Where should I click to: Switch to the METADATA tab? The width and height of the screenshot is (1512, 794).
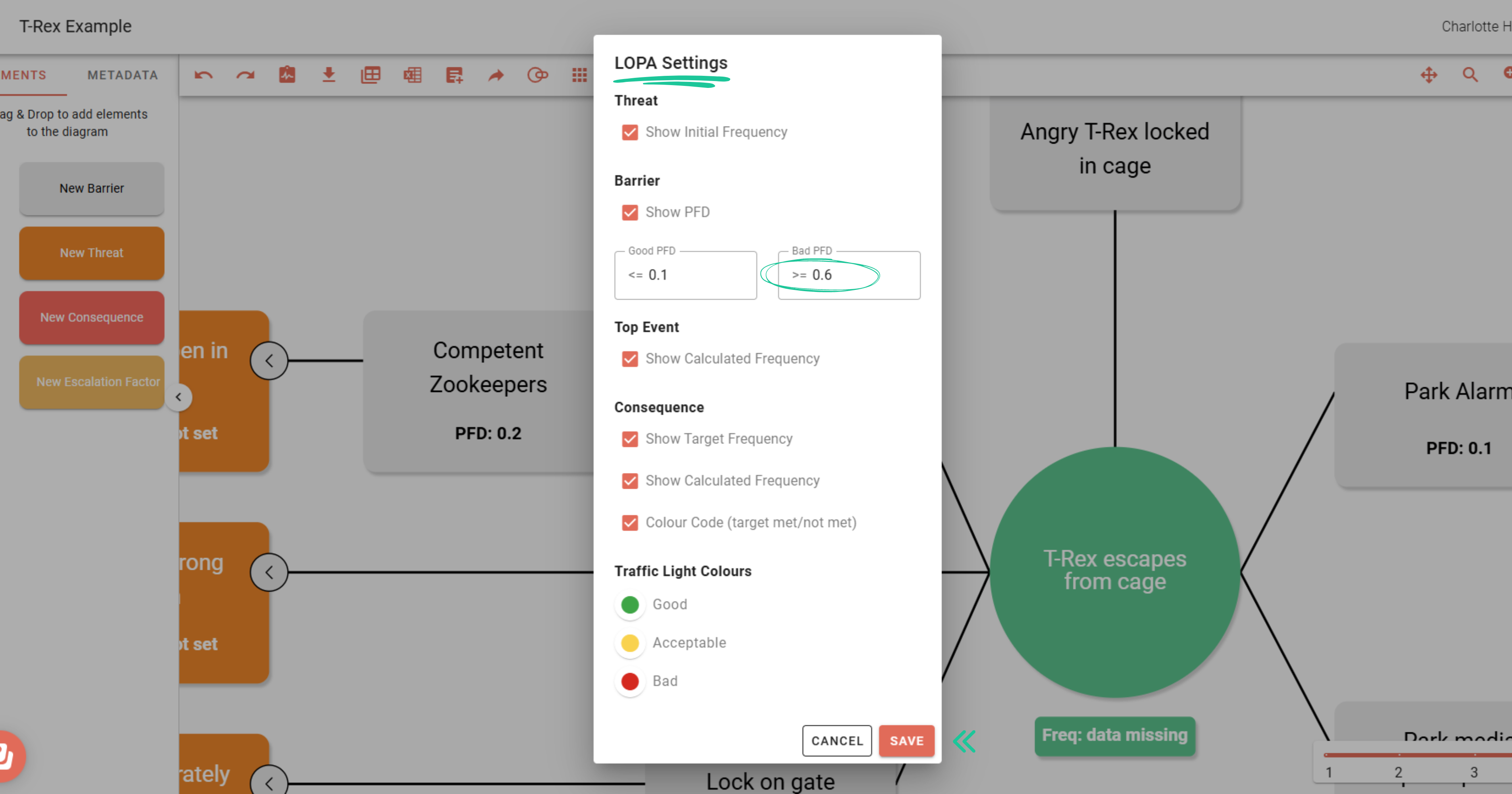(123, 75)
